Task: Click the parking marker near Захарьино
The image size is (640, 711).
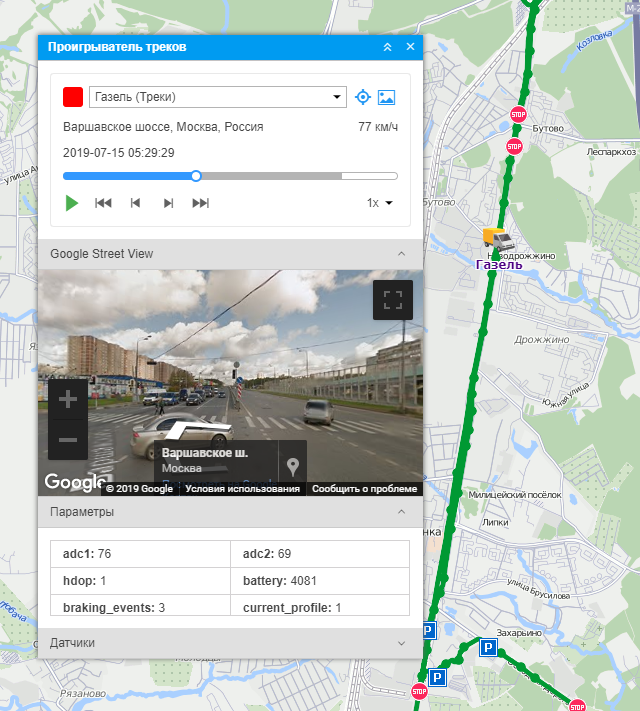Action: pos(488,648)
